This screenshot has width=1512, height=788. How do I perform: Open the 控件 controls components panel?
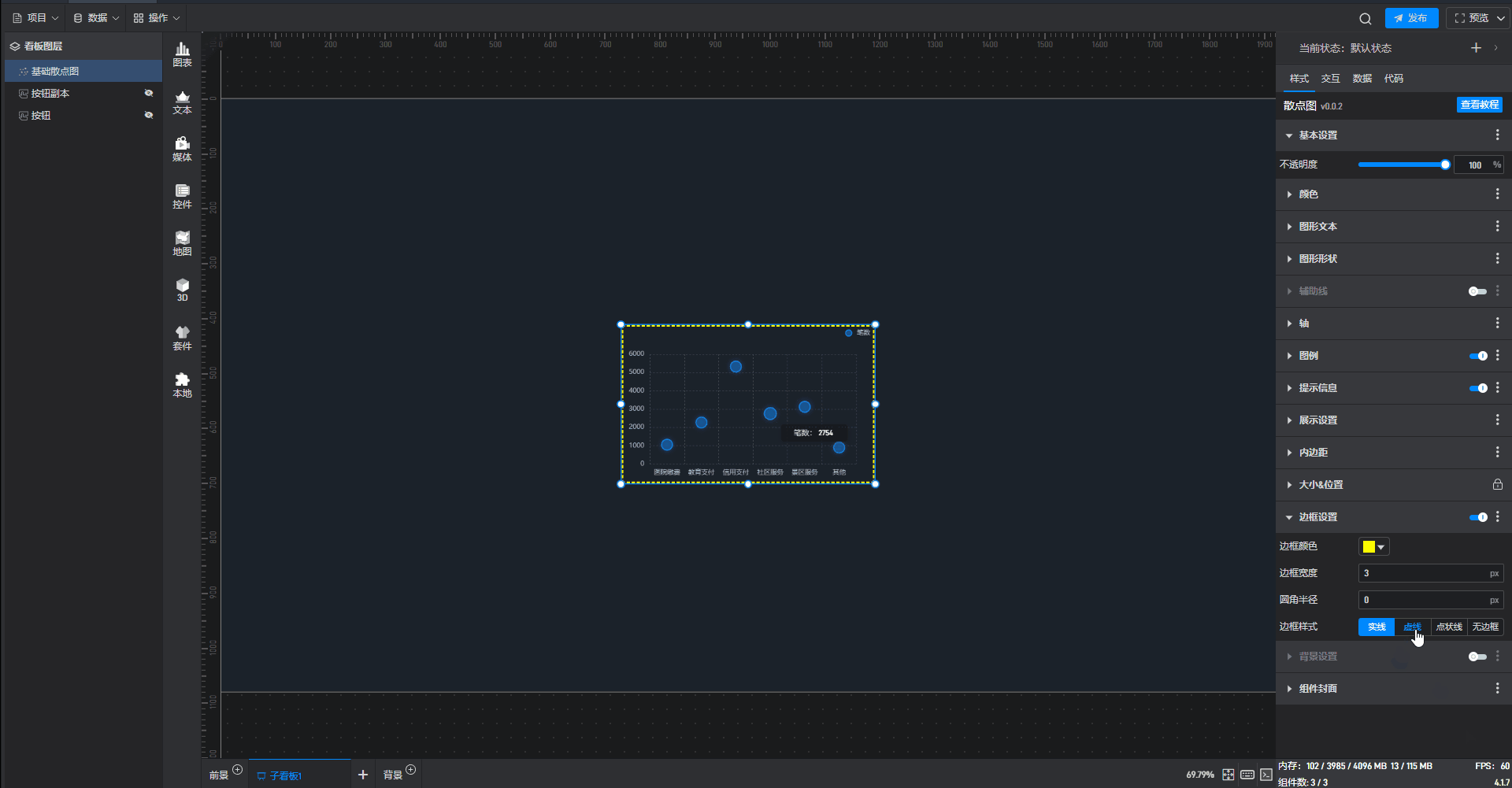tap(182, 196)
